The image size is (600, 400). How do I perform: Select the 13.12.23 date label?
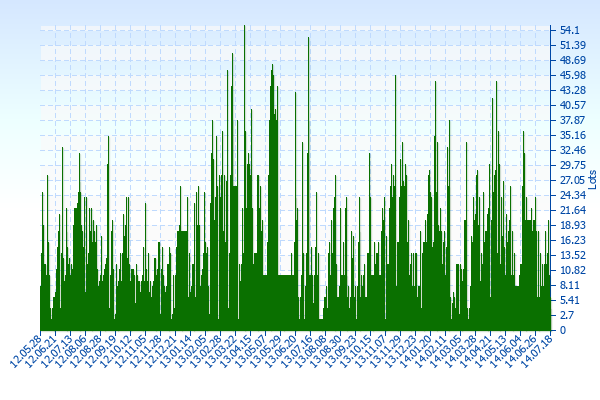tap(401, 351)
